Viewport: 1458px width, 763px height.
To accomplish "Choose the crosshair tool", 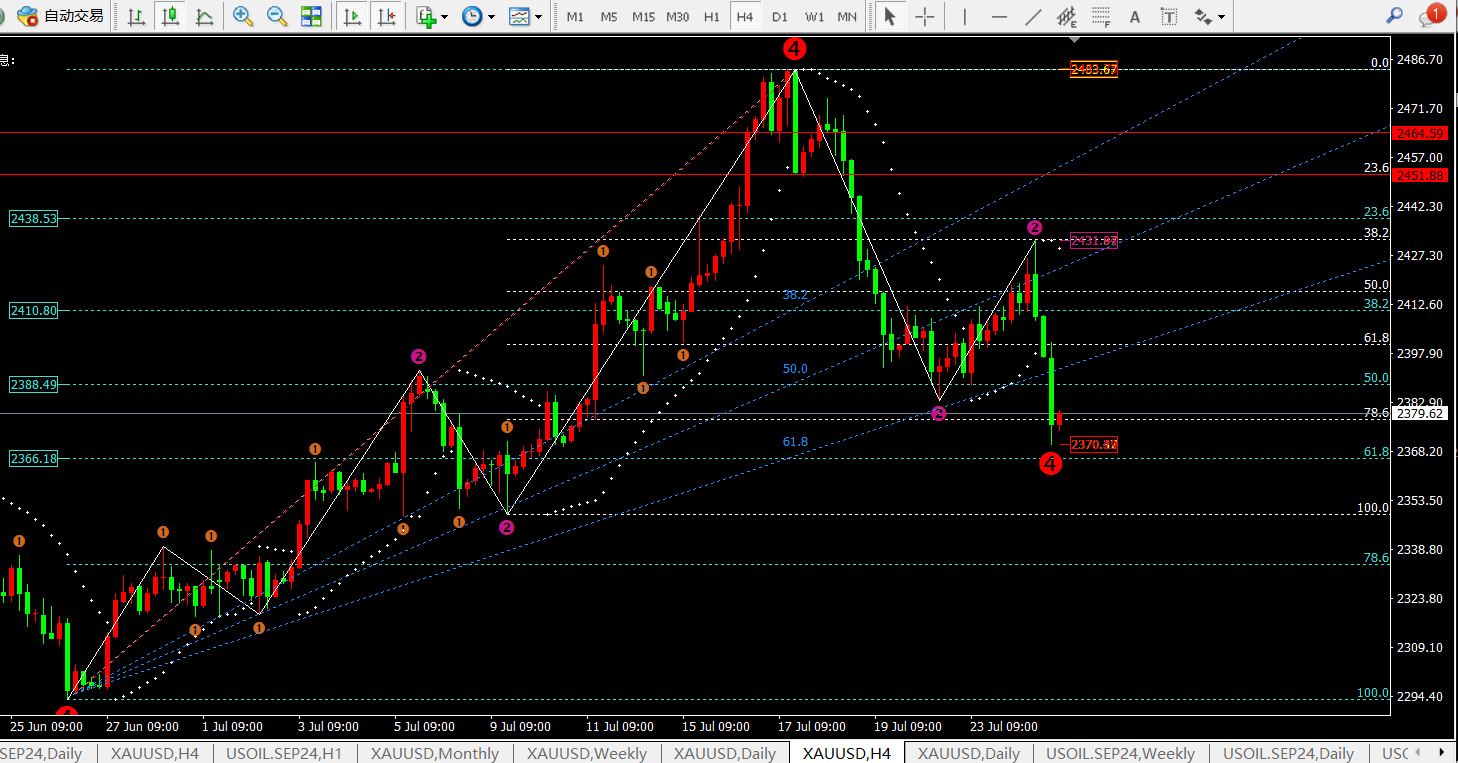I will (x=925, y=16).
